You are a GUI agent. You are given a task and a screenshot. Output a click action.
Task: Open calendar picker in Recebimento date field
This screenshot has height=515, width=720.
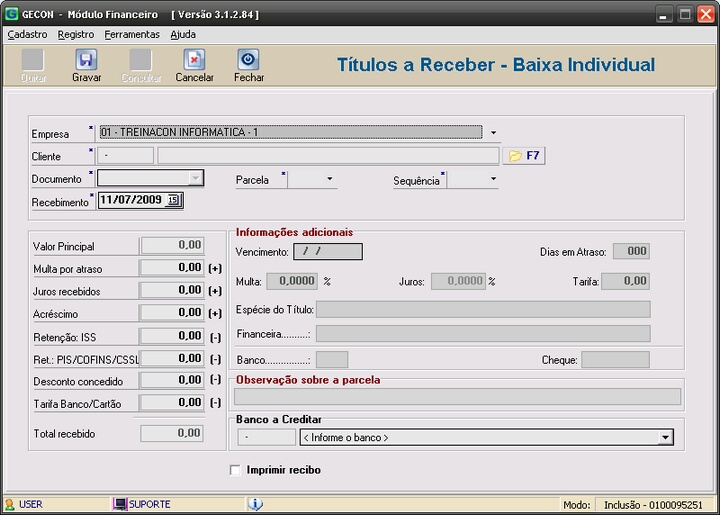173,200
